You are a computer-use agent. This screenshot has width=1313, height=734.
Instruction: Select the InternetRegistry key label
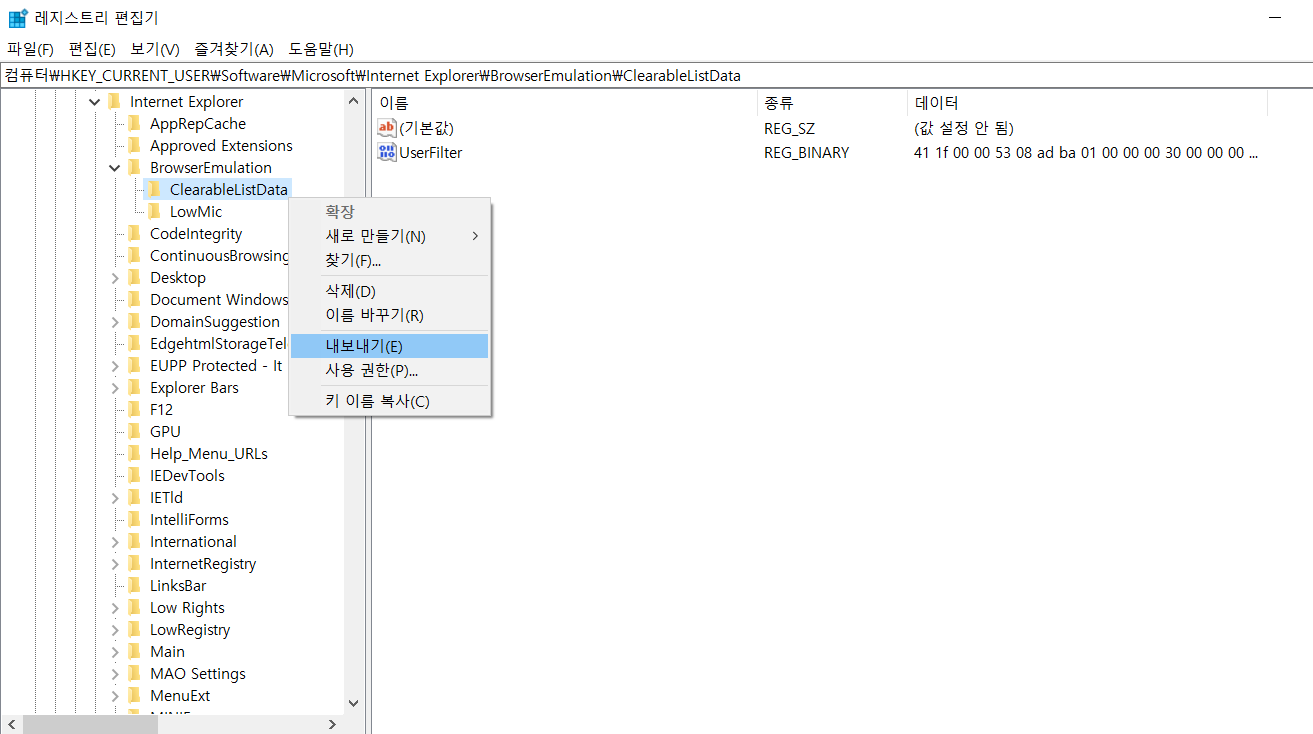pyautogui.click(x=203, y=564)
